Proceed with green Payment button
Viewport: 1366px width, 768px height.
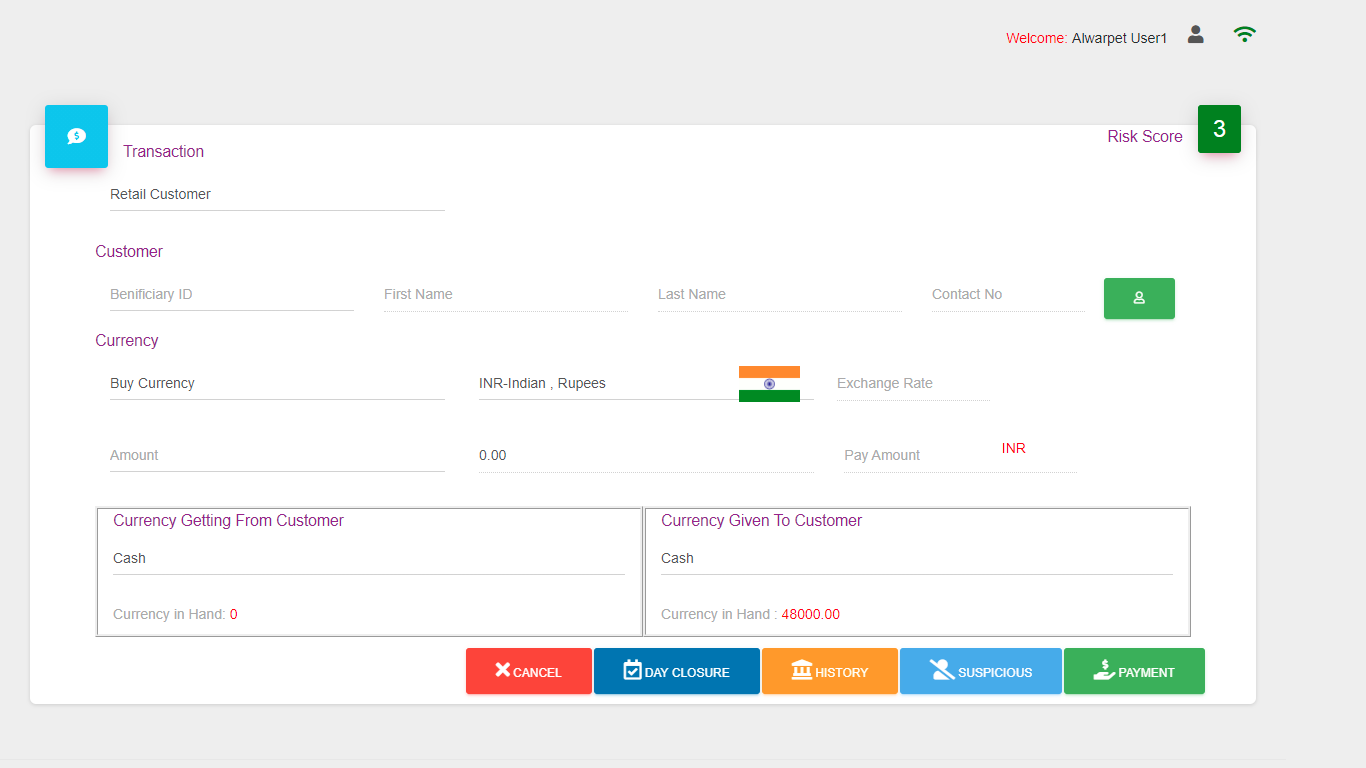tap(1134, 671)
